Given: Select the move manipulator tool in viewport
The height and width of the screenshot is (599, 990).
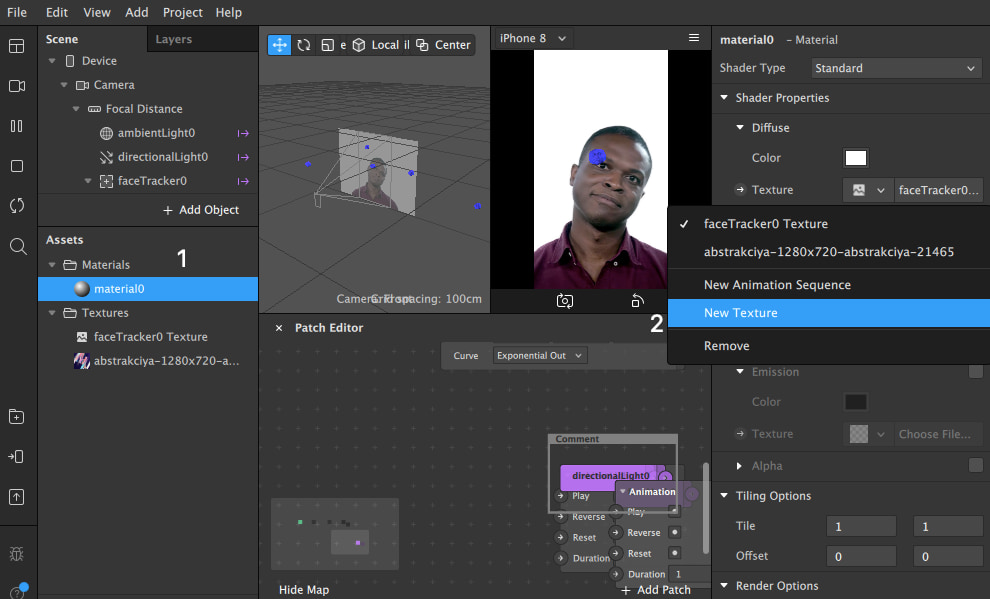Looking at the screenshot, I should click(x=280, y=45).
